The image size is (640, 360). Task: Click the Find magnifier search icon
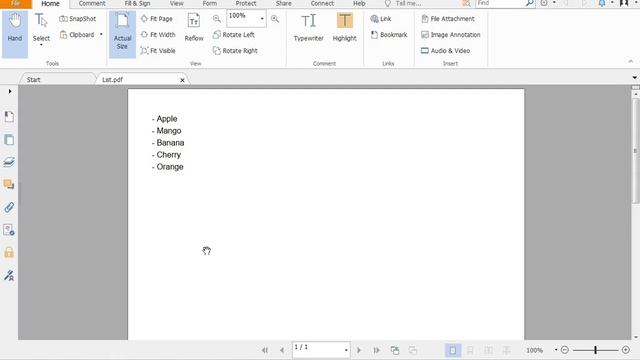pyautogui.click(x=529, y=3)
